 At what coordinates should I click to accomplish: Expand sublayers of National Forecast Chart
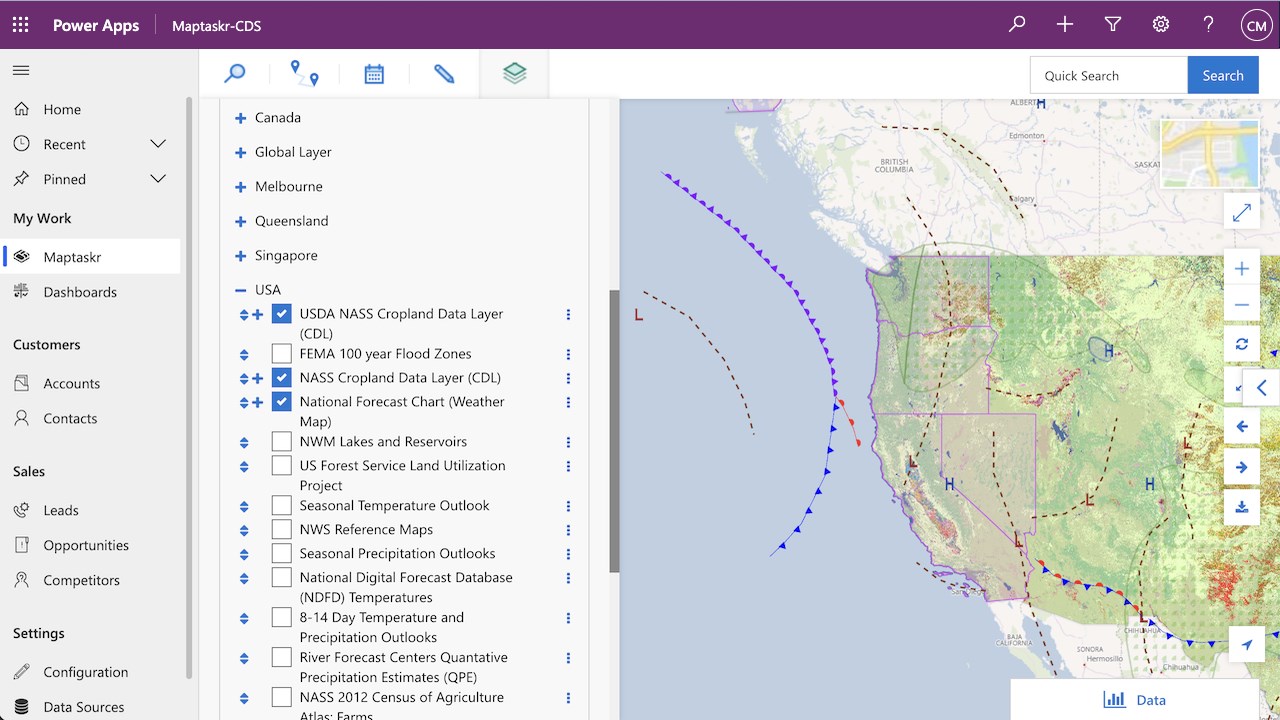[x=257, y=402]
